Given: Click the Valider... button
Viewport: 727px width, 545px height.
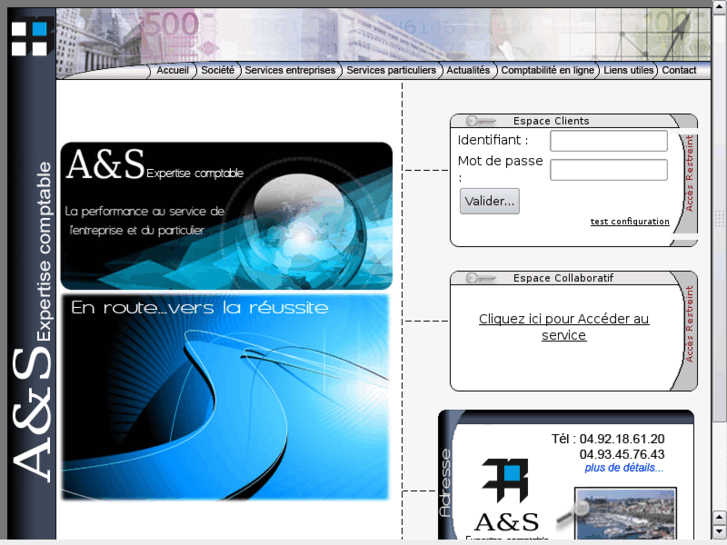Looking at the screenshot, I should point(490,201).
